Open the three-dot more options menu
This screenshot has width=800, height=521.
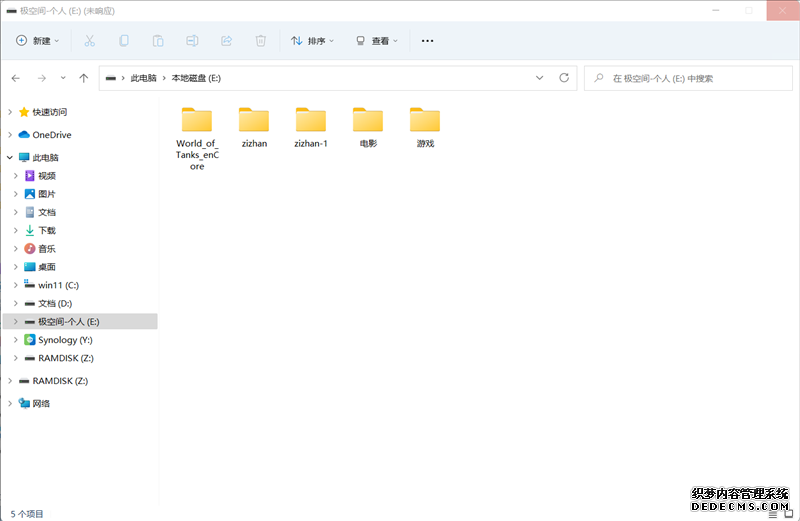pyautogui.click(x=427, y=41)
